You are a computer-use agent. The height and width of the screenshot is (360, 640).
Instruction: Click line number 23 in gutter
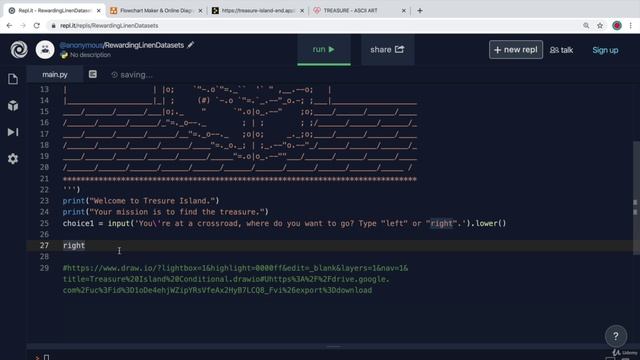tap(44, 201)
